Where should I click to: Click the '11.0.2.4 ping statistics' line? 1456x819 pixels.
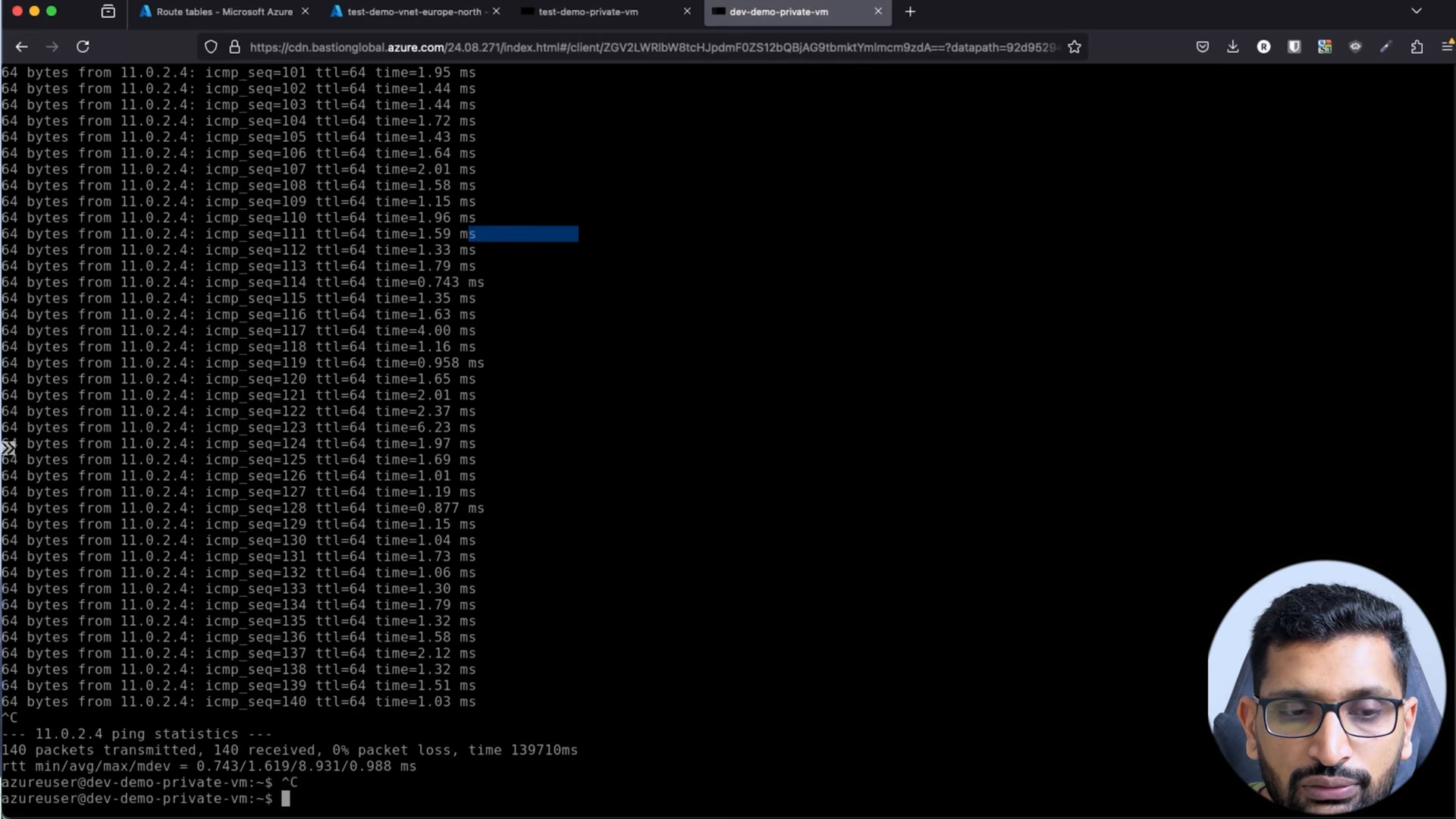pos(136,734)
